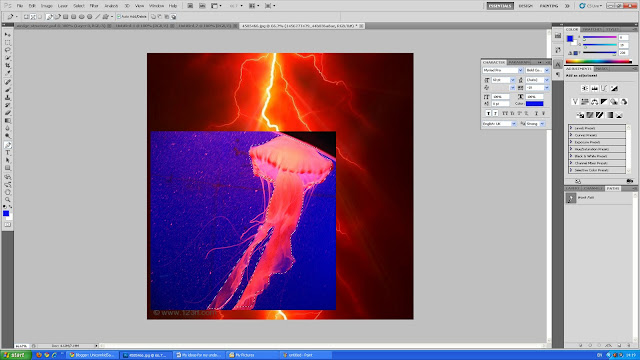The width and height of the screenshot is (640, 360).
Task: Add a Brightness/Contrast adjustment
Action: click(x=585, y=88)
